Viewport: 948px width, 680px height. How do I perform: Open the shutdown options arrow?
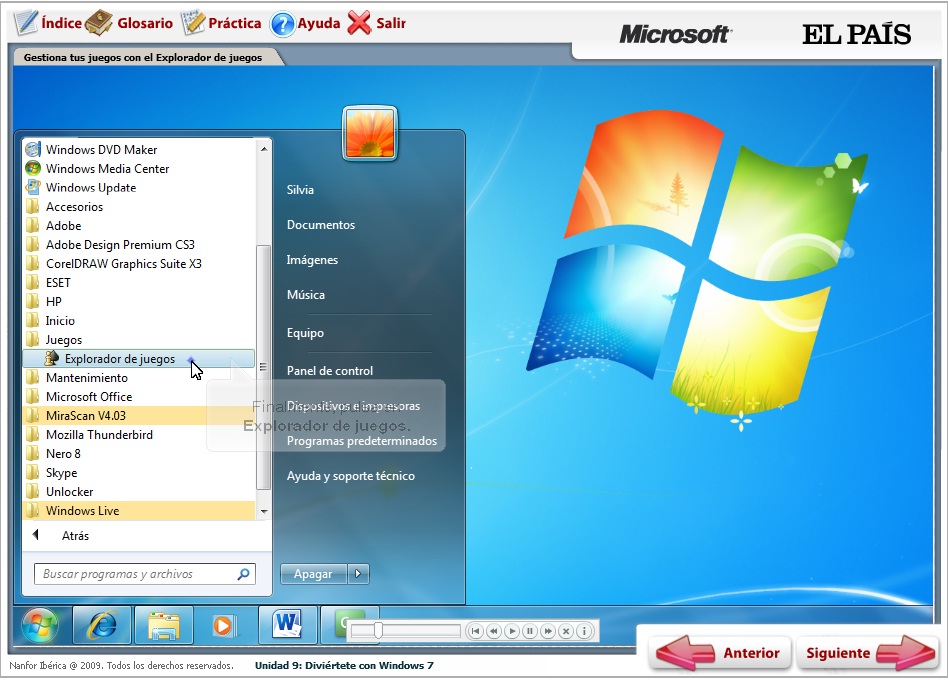358,574
